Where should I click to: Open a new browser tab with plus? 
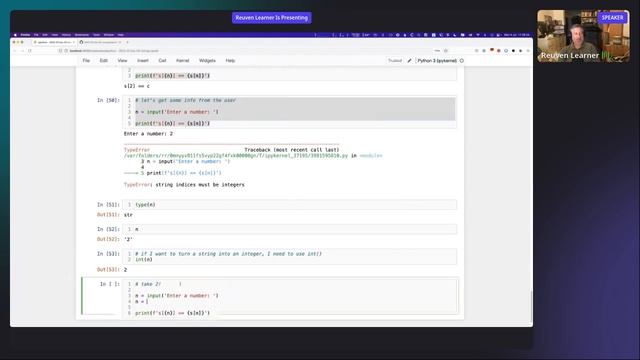(x=127, y=42)
